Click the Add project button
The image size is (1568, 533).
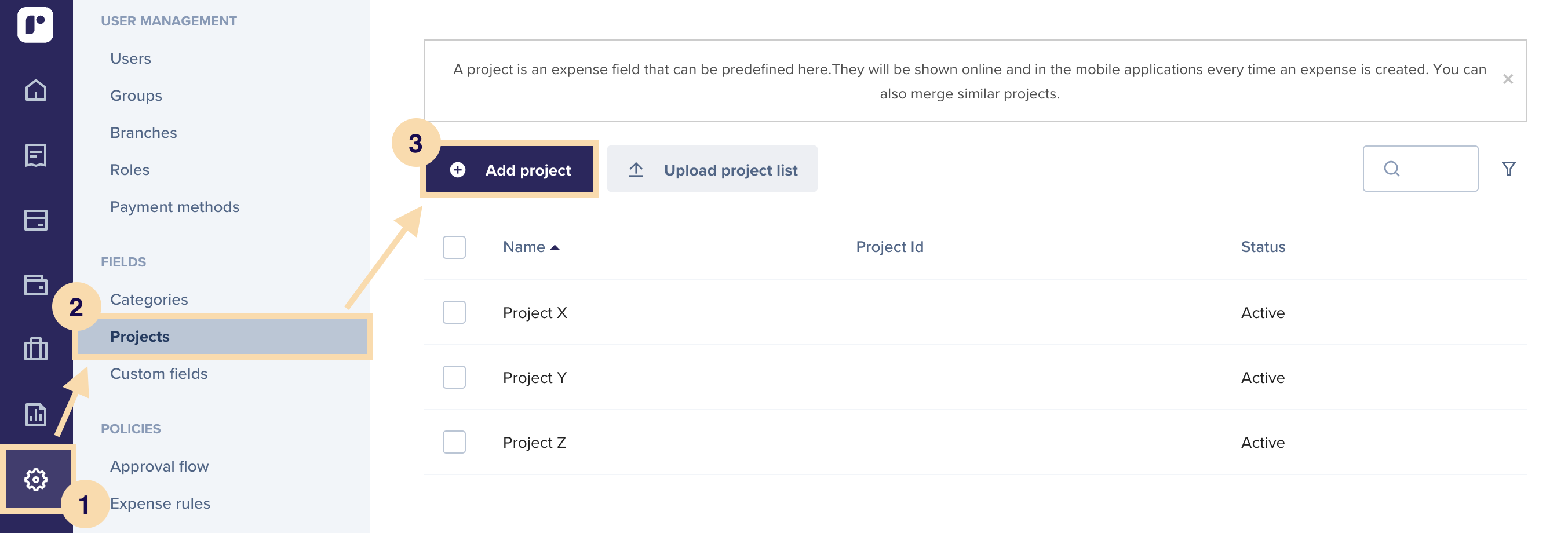509,169
